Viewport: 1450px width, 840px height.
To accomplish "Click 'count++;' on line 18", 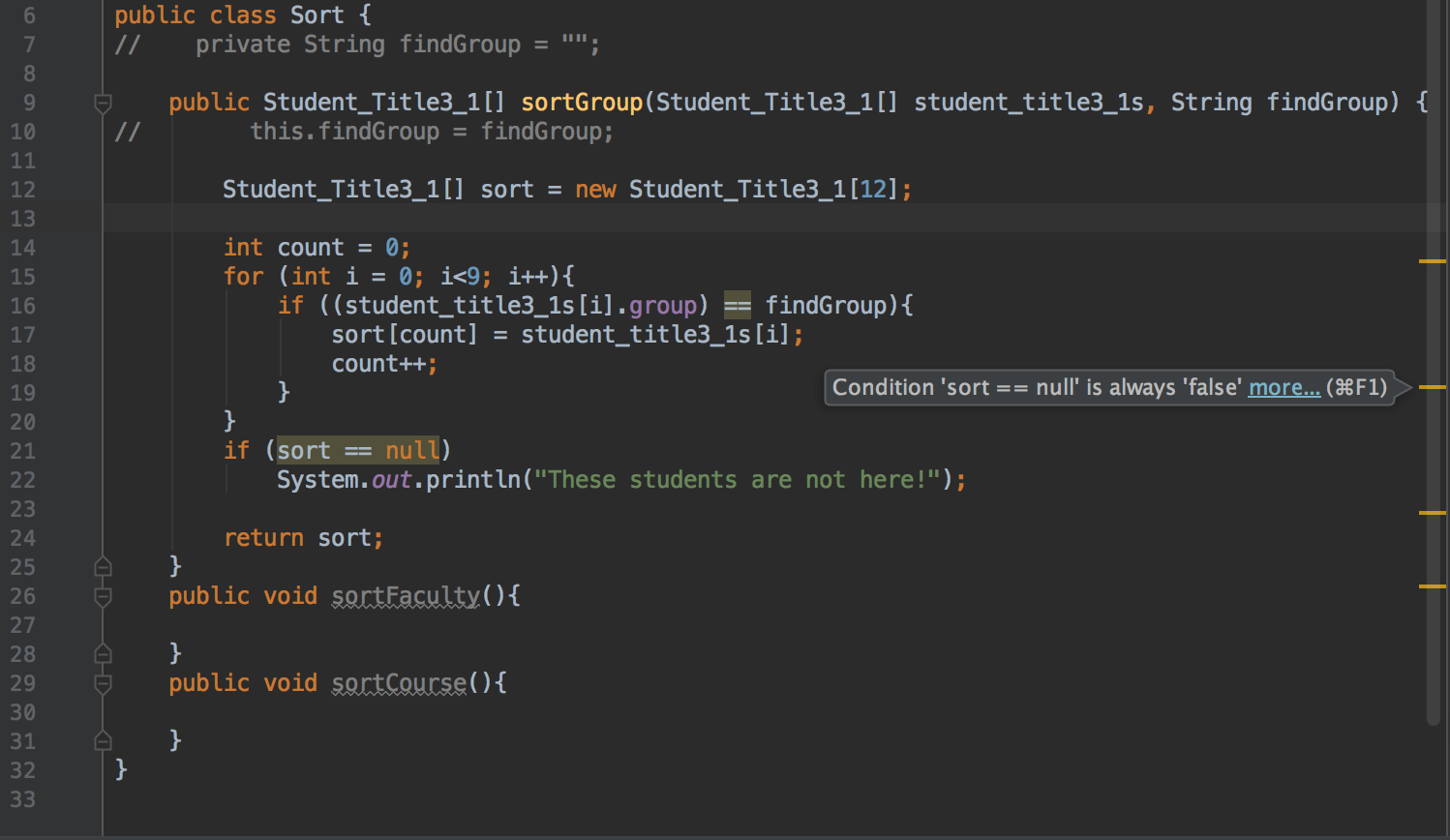I will (384, 364).
